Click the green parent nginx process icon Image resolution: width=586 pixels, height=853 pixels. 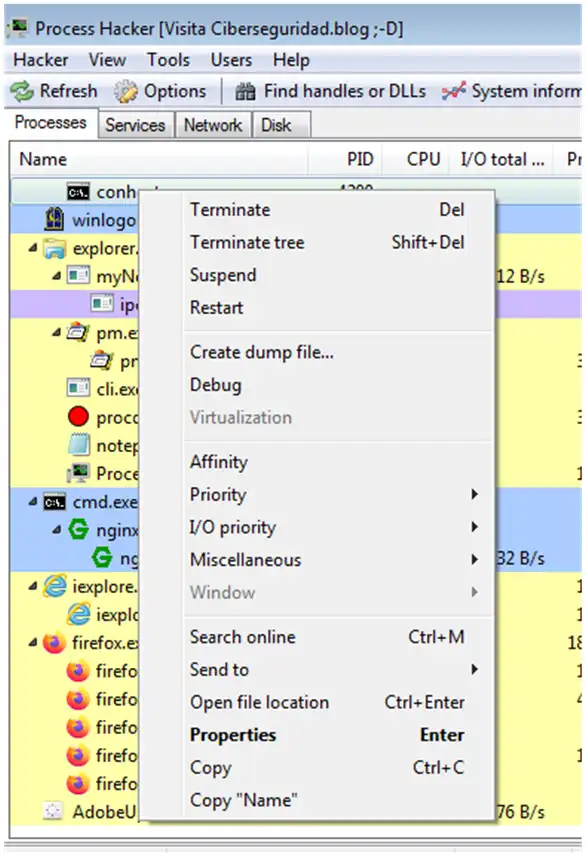(x=78, y=530)
